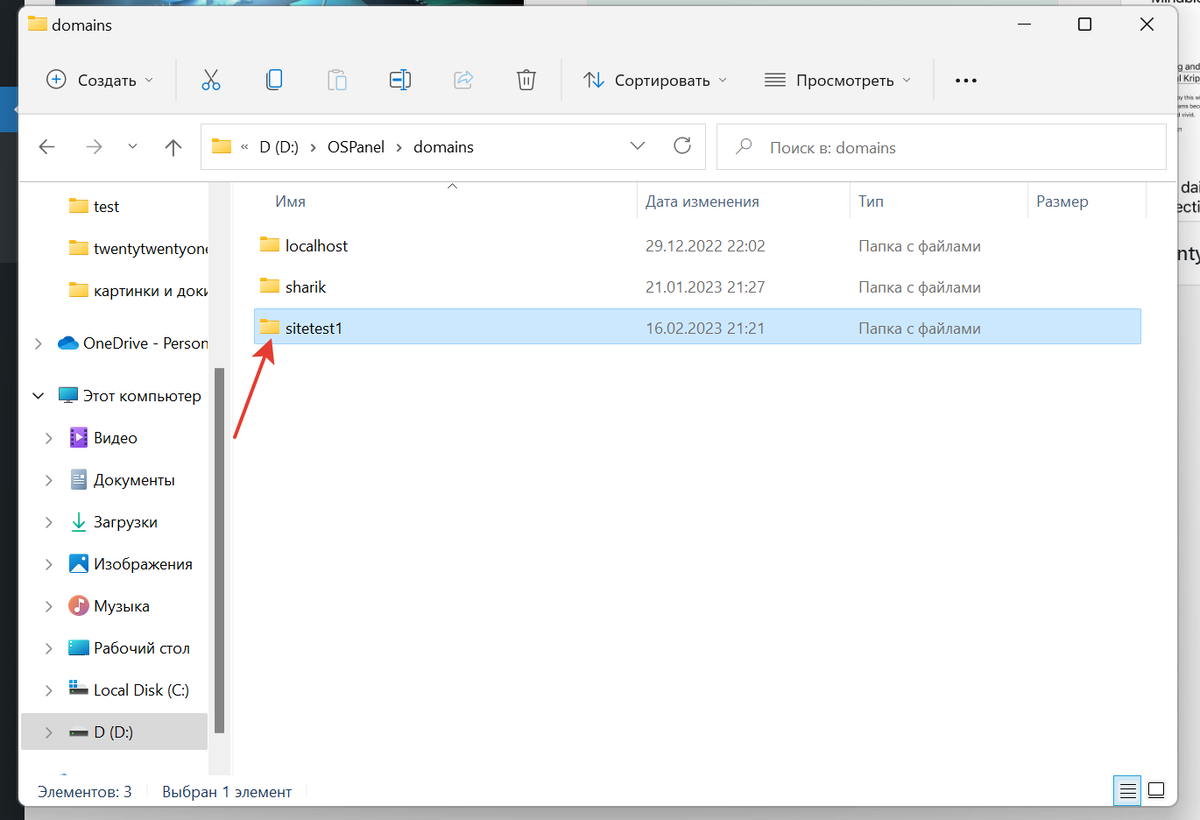
Task: Select D (D:) drive in sidebar
Action: (x=113, y=732)
